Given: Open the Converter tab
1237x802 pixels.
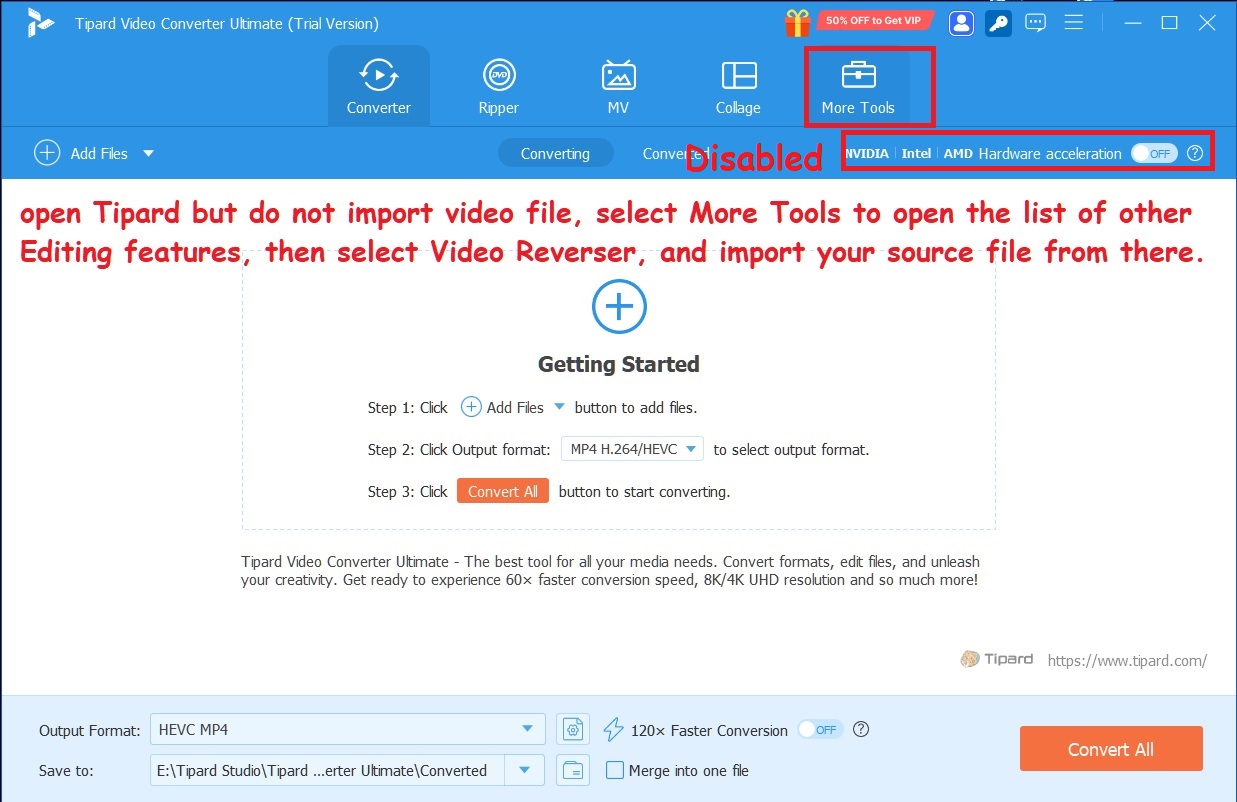Looking at the screenshot, I should pyautogui.click(x=379, y=86).
